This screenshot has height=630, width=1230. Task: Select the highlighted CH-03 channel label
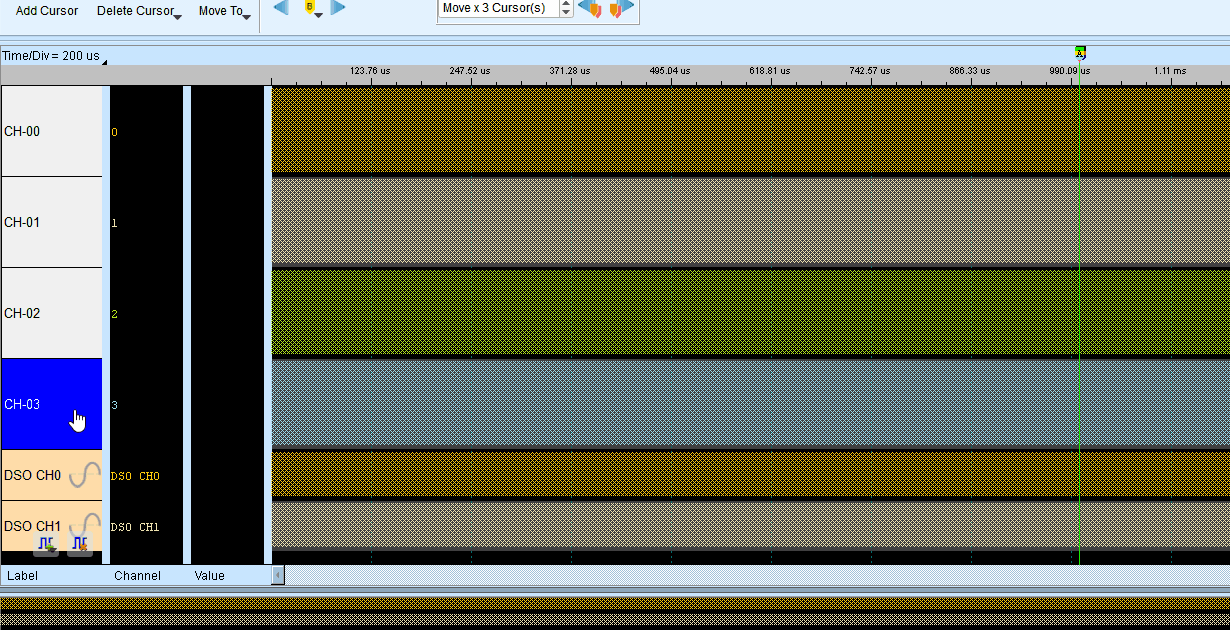tap(51, 404)
